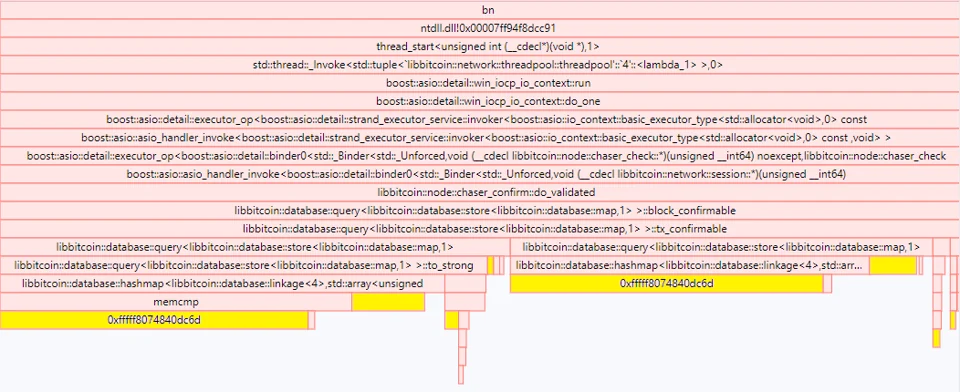The height and width of the screenshot is (392, 960).
Task: Select asio_handler_invoke binder0 network::session frame
Action: click(480, 175)
